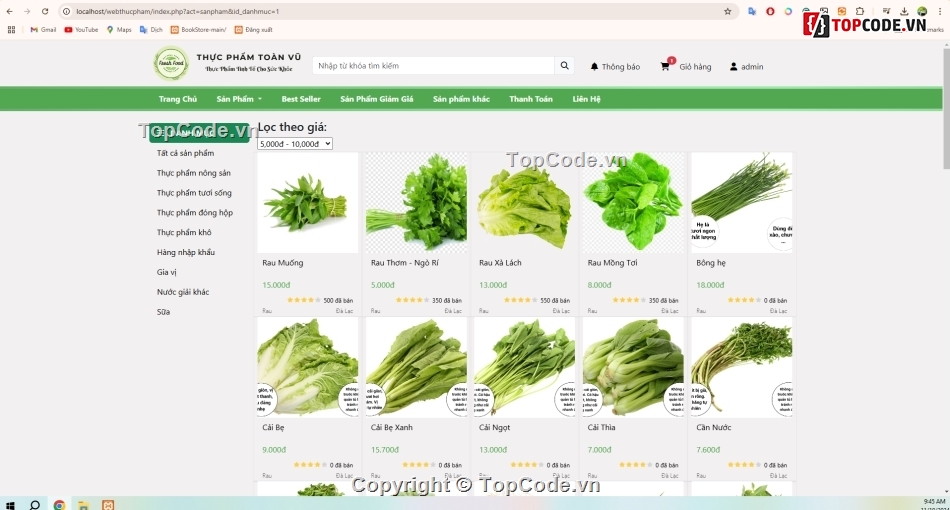Open the Đăng xuất bookmark

tap(253, 29)
